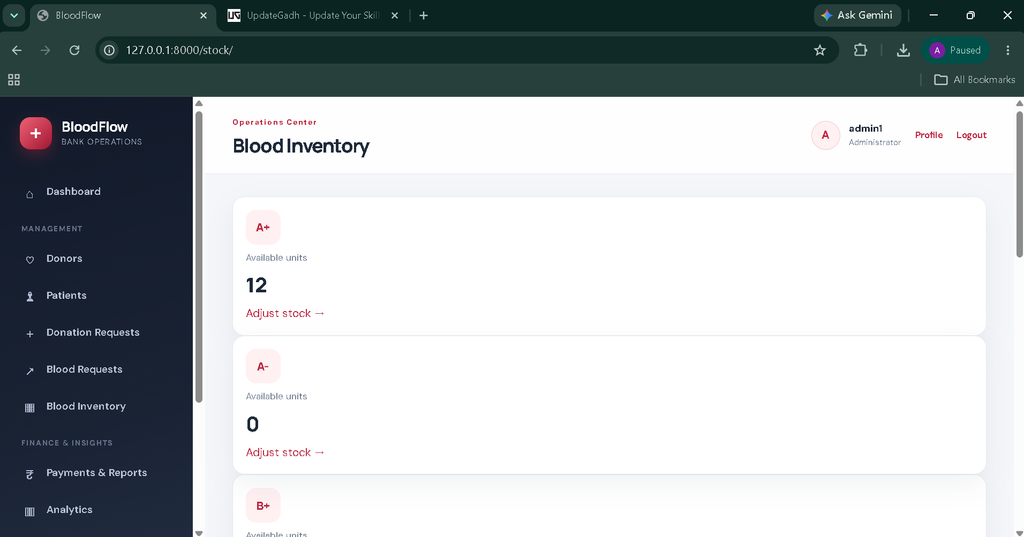Click the "Operations Center" label
Image resolution: width=1024 pixels, height=537 pixels.
click(274, 122)
